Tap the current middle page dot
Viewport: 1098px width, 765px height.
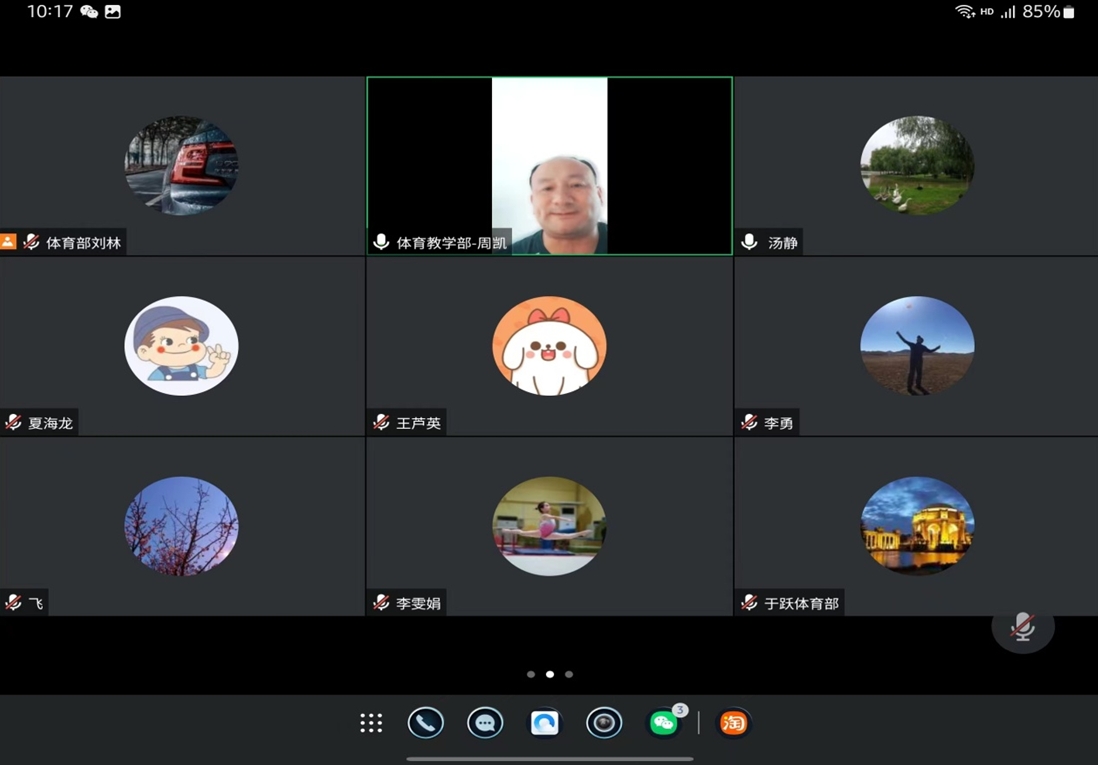pos(550,674)
